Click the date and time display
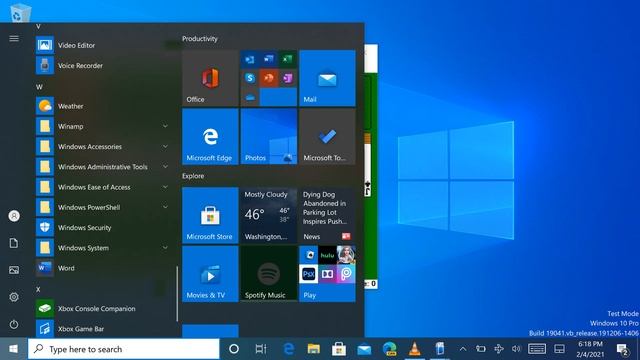The height and width of the screenshot is (360, 640). 590,349
